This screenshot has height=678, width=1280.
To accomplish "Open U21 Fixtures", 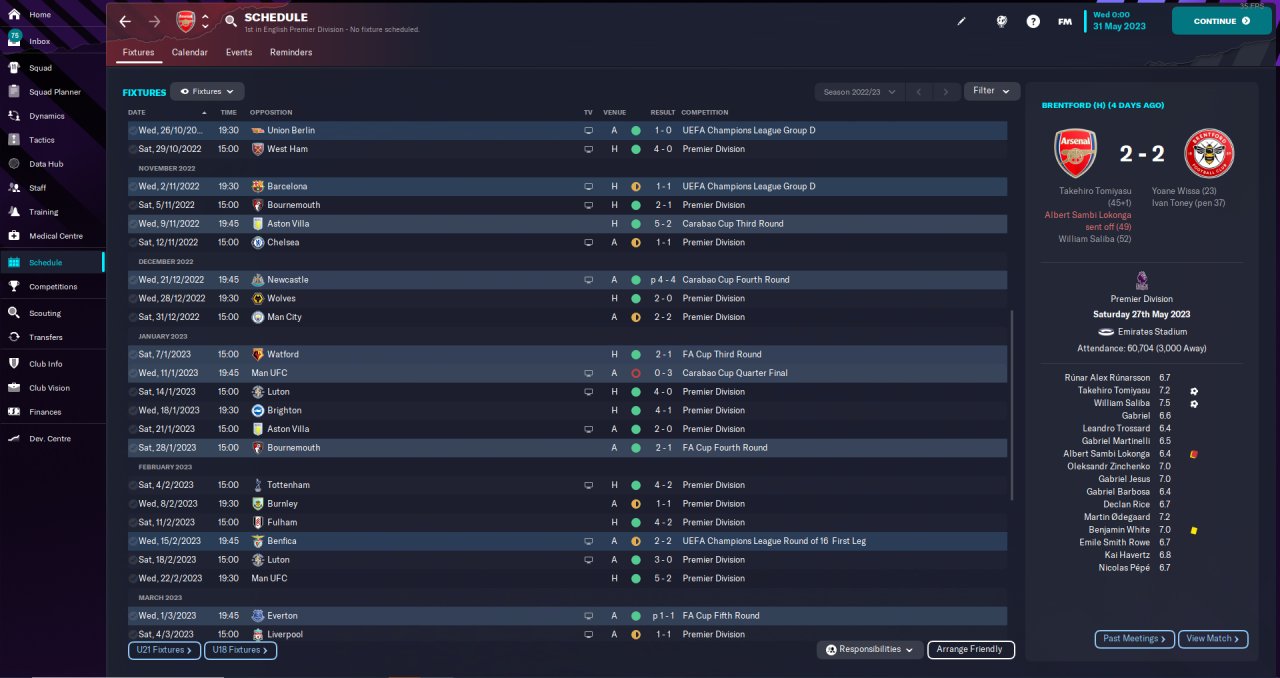I will (164, 650).
